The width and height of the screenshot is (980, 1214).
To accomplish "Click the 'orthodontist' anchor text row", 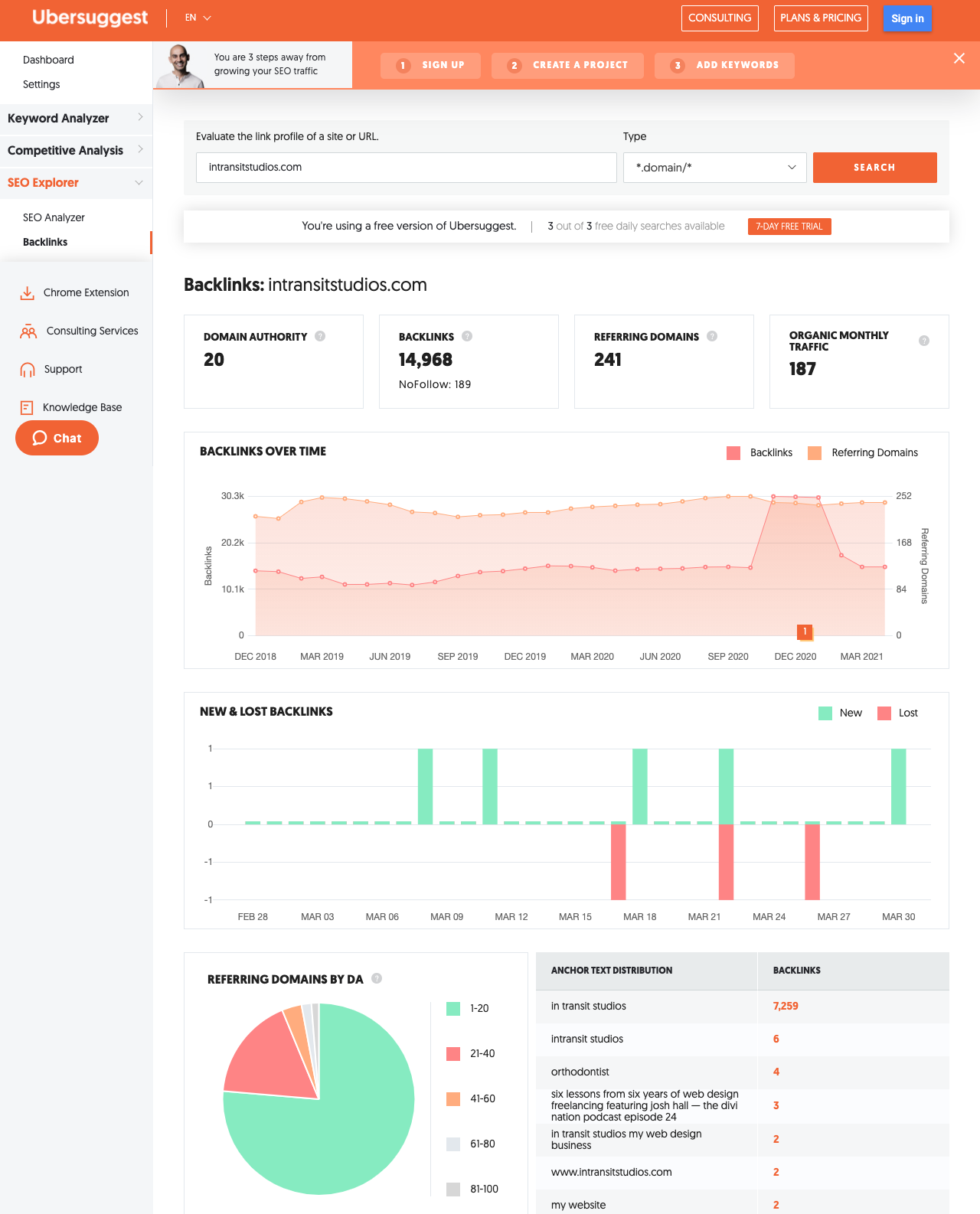I will point(743,1072).
